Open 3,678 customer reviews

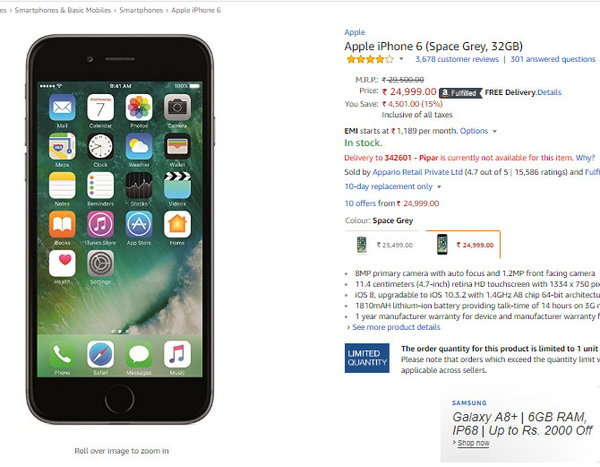(457, 59)
